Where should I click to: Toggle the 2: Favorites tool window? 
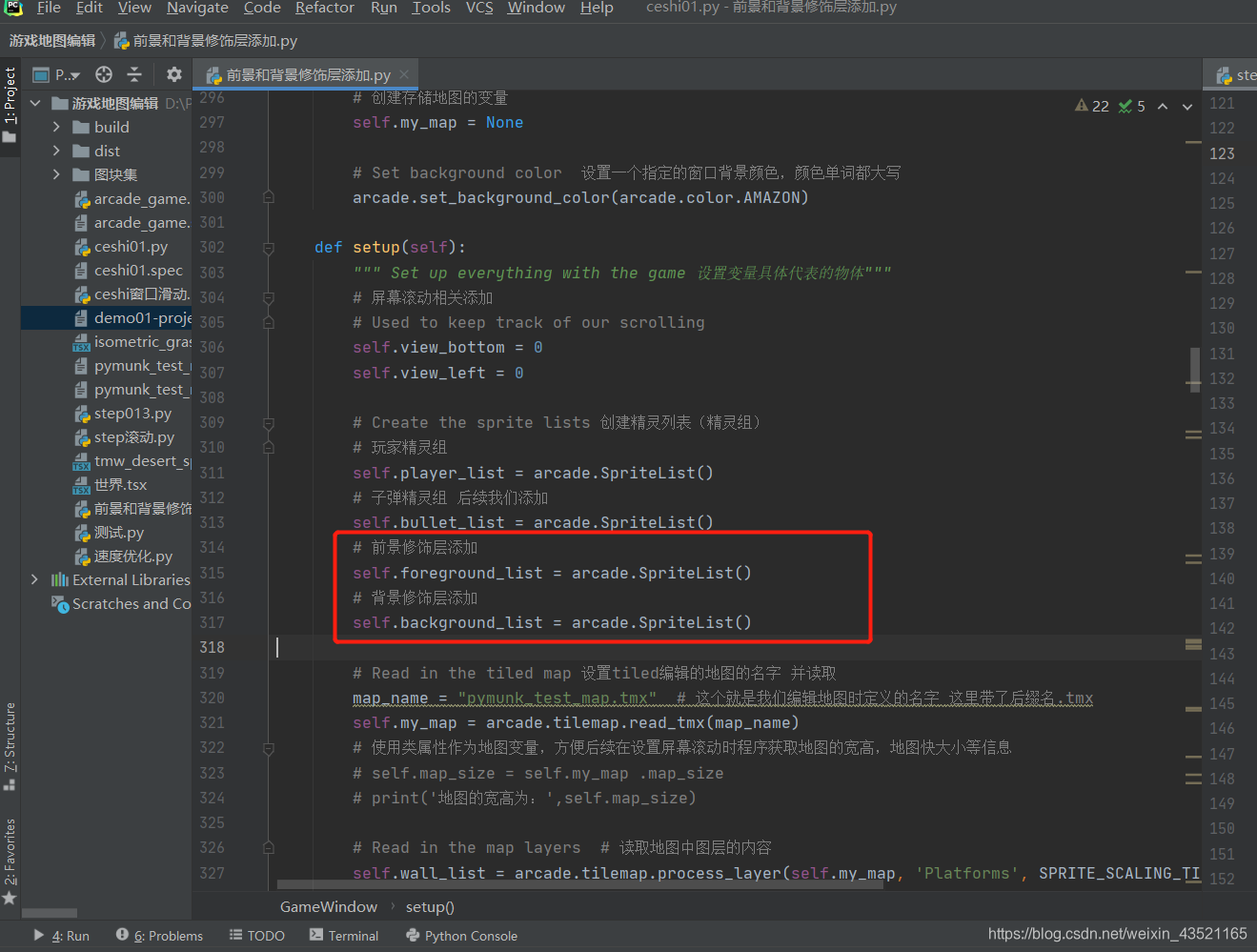[10, 860]
